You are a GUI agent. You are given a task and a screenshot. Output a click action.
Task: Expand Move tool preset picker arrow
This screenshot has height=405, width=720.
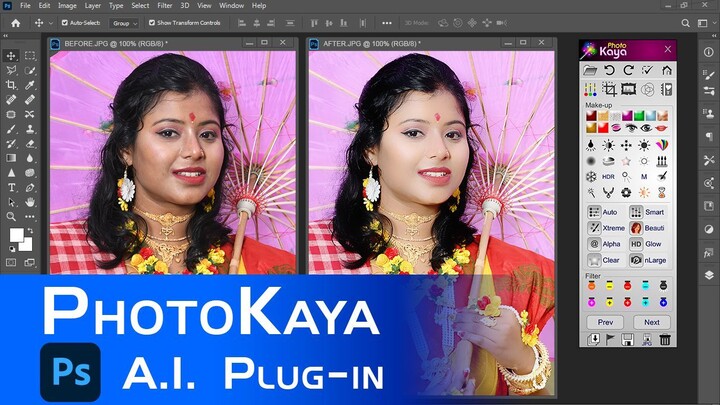[x=51, y=23]
